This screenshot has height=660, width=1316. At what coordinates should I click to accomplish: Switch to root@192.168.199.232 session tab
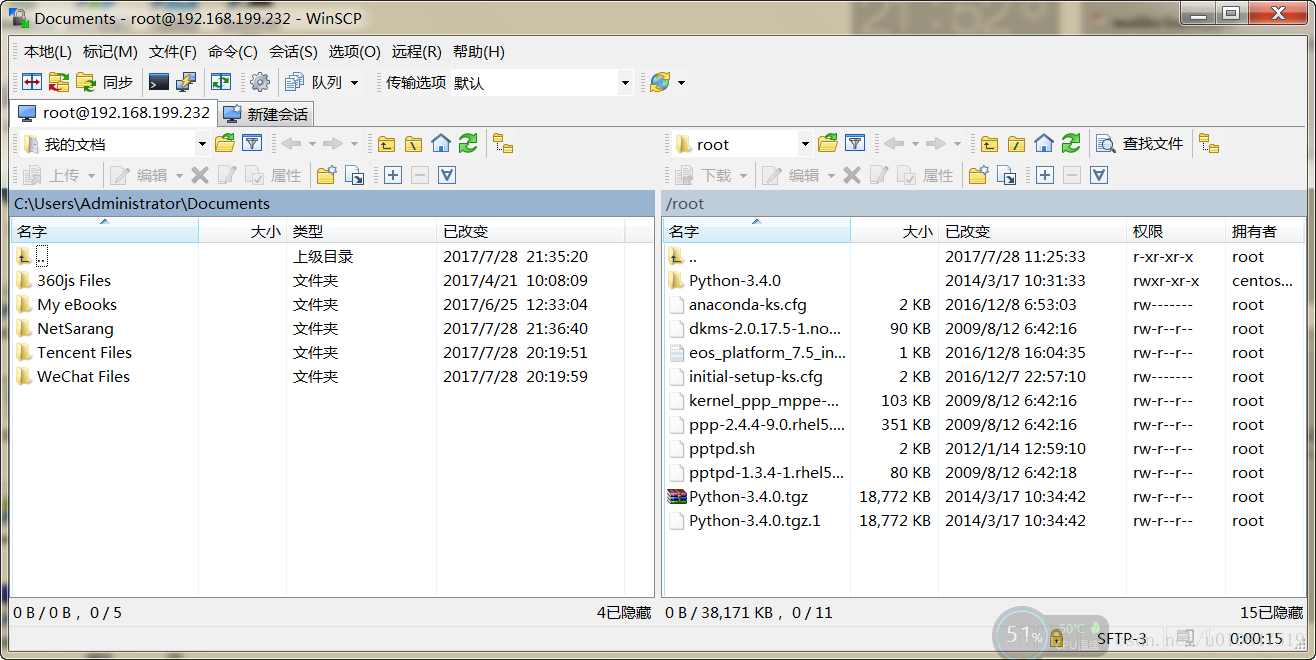[114, 113]
